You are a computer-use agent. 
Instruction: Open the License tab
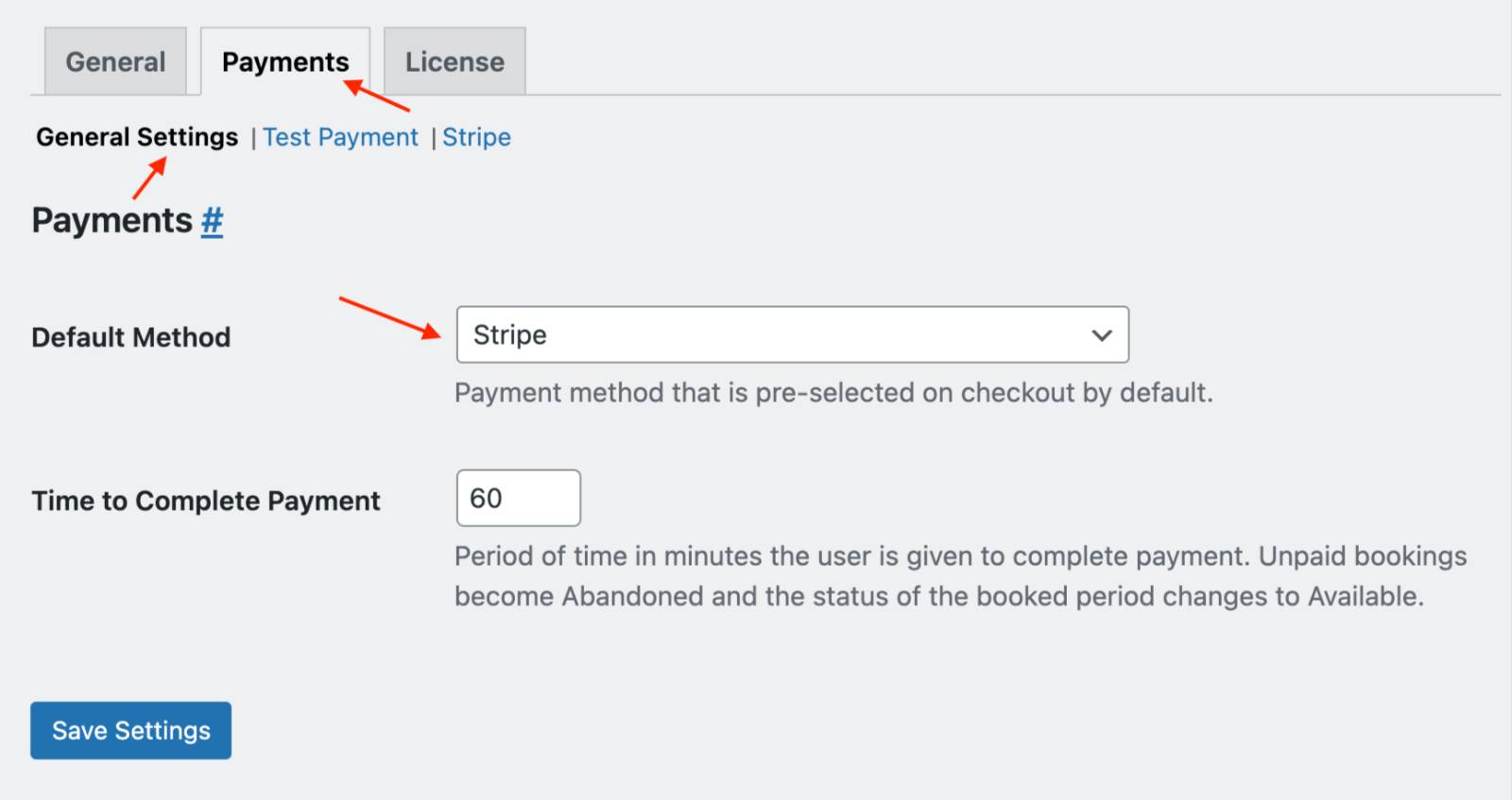click(455, 62)
